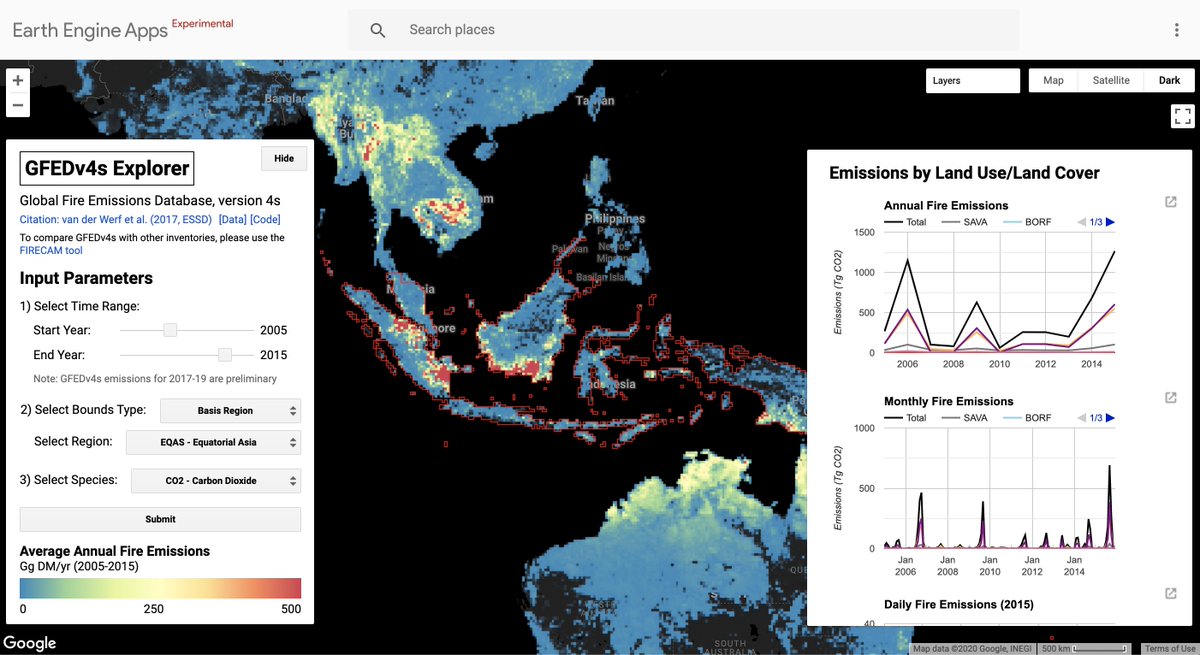Viewport: 1200px width, 655px height.
Task: Pop out the Monthly Fire Emissions chart
Action: (1171, 398)
